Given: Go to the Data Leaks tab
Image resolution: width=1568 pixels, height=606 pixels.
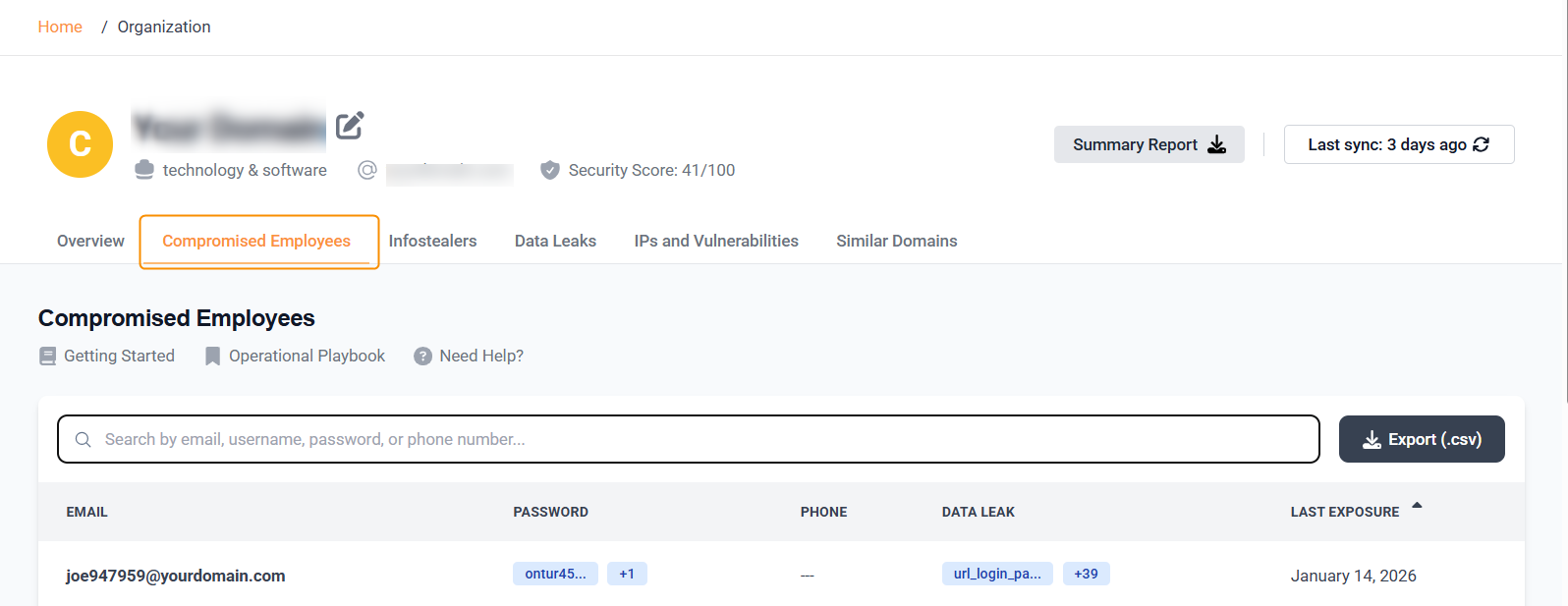Looking at the screenshot, I should point(555,241).
